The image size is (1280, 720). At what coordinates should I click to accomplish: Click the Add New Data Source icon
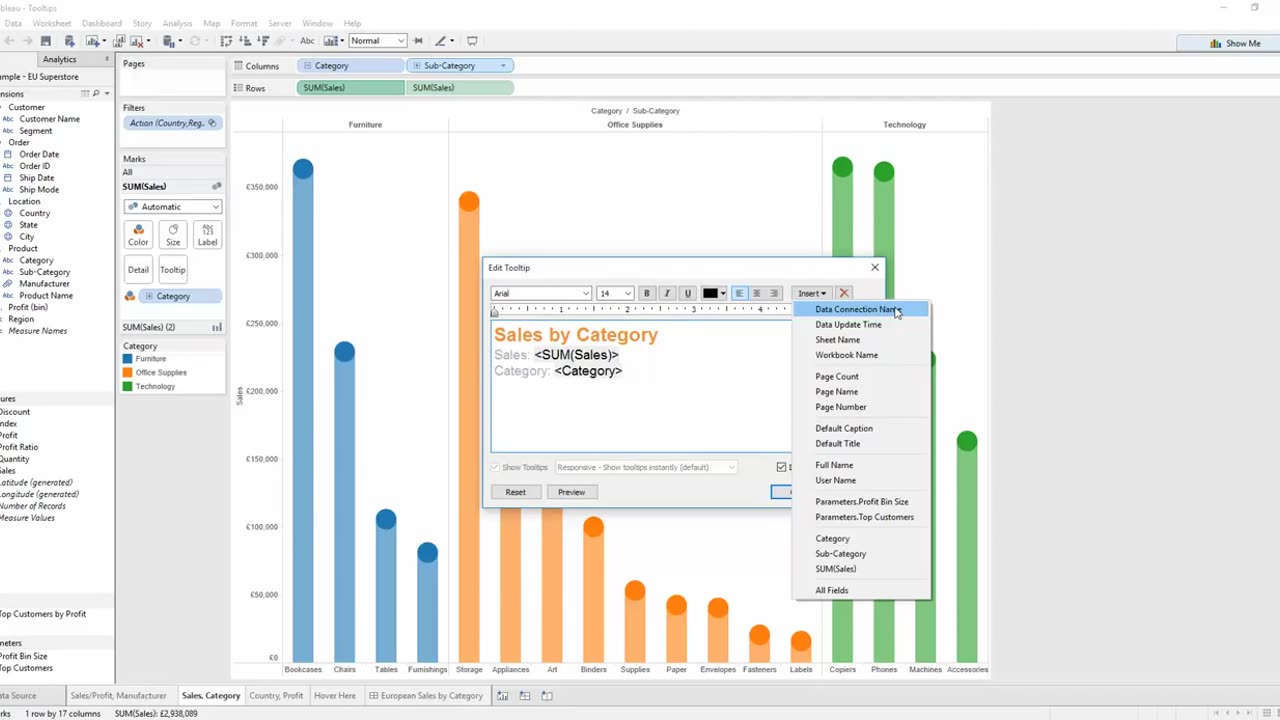[x=70, y=41]
